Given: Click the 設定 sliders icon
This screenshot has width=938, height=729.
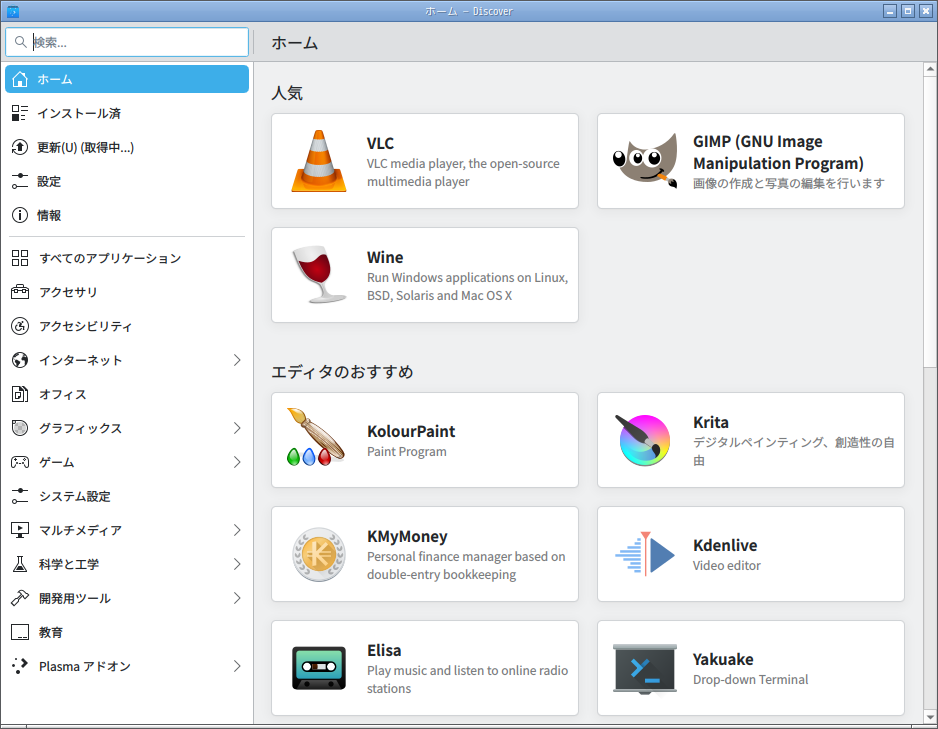Looking at the screenshot, I should [20, 181].
